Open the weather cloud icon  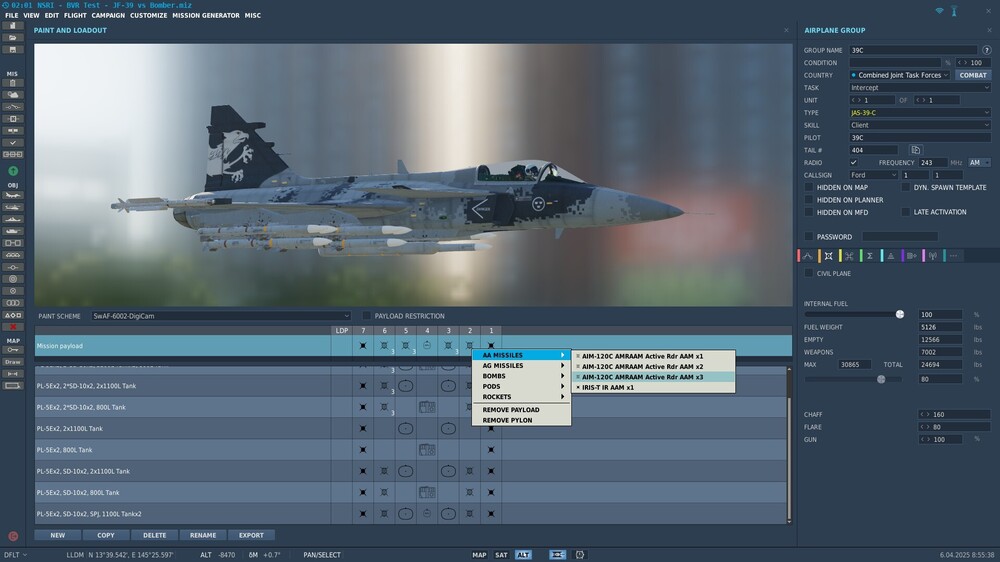13,95
